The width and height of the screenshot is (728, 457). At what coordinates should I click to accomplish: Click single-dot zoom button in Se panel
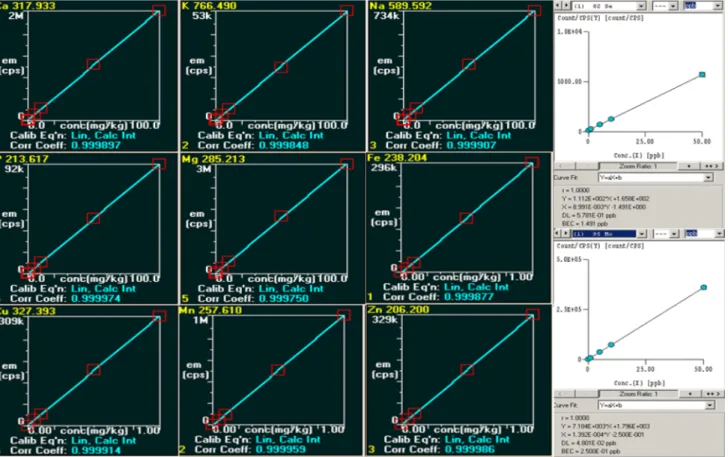[x=689, y=166]
